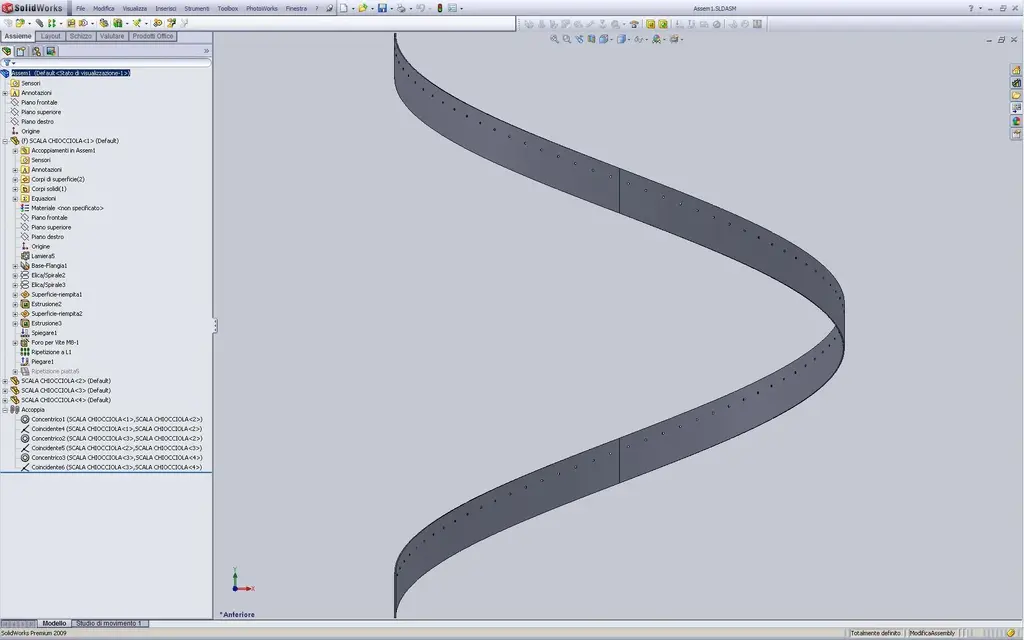Open the Strumenti menu

click(197, 8)
